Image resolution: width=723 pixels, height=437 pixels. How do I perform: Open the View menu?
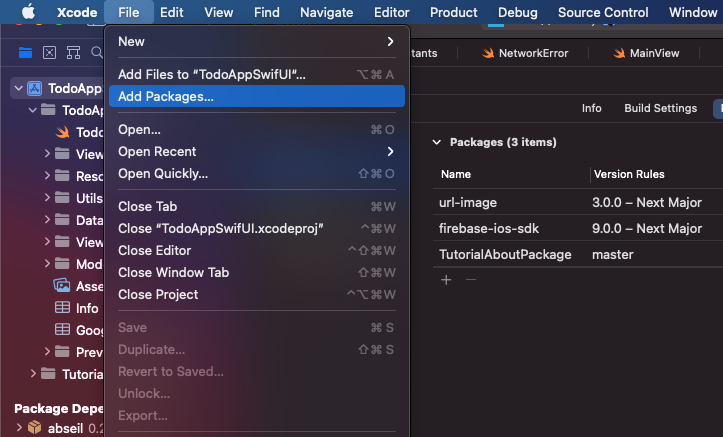219,12
